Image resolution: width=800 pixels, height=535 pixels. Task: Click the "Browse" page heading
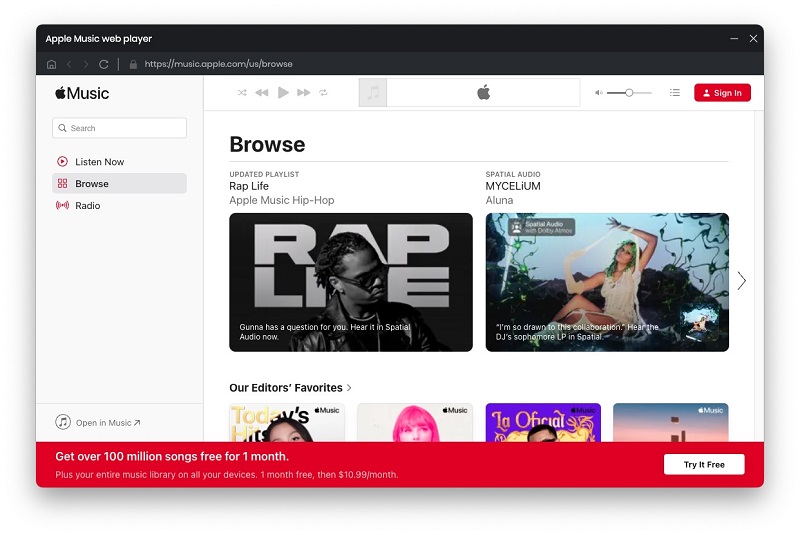point(267,145)
